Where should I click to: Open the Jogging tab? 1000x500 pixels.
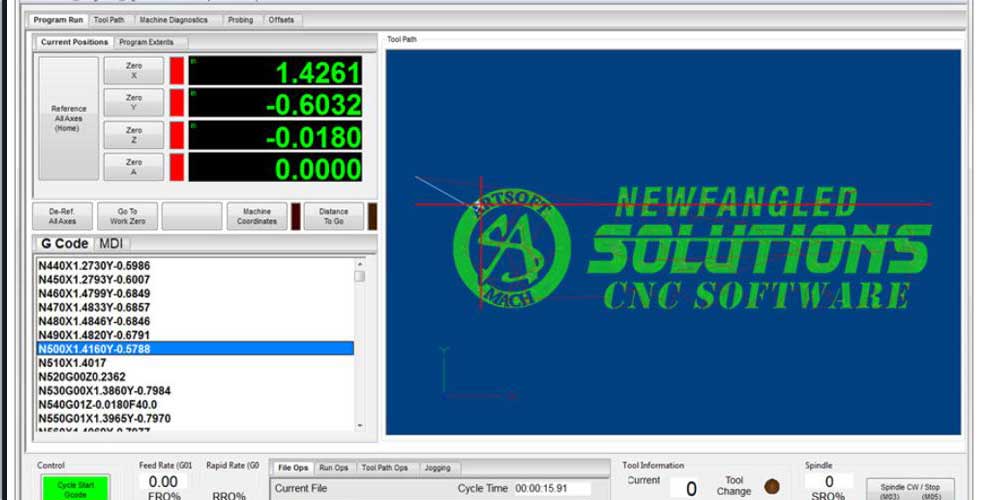click(x=438, y=467)
